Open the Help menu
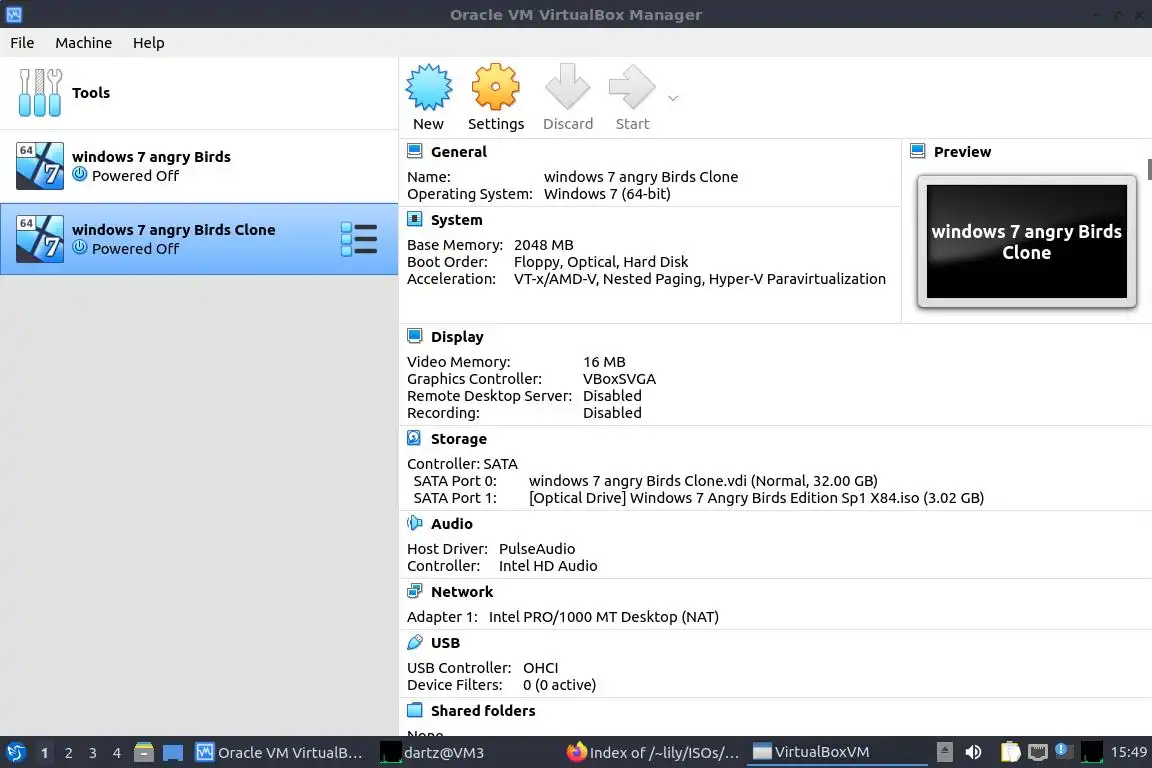 tap(148, 43)
